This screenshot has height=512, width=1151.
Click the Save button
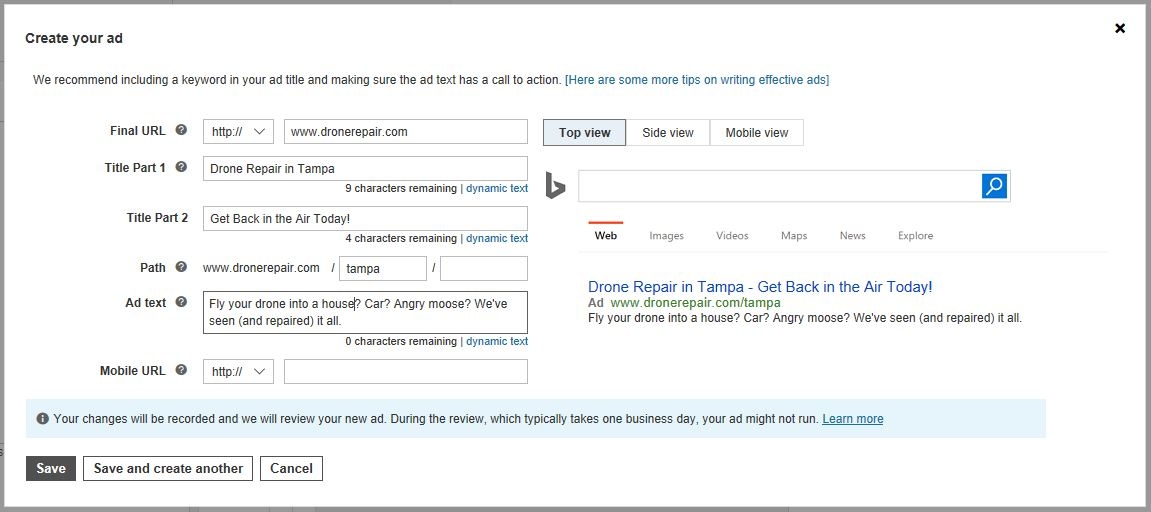pyautogui.click(x=51, y=469)
